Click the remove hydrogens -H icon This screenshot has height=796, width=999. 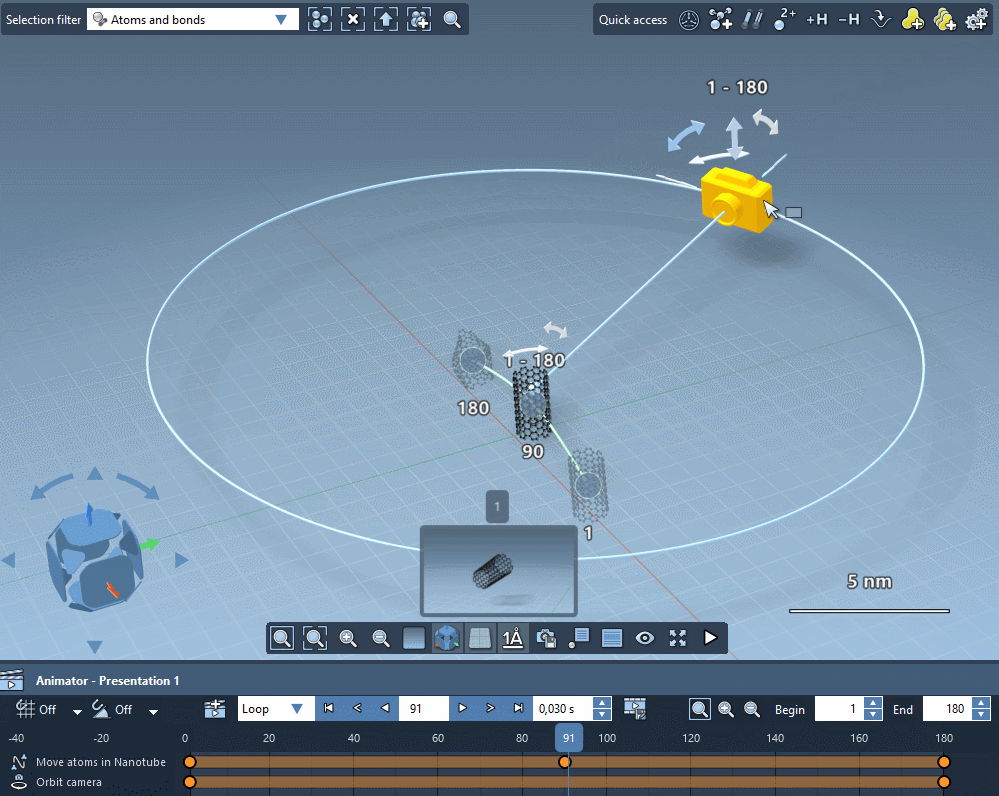coord(848,19)
